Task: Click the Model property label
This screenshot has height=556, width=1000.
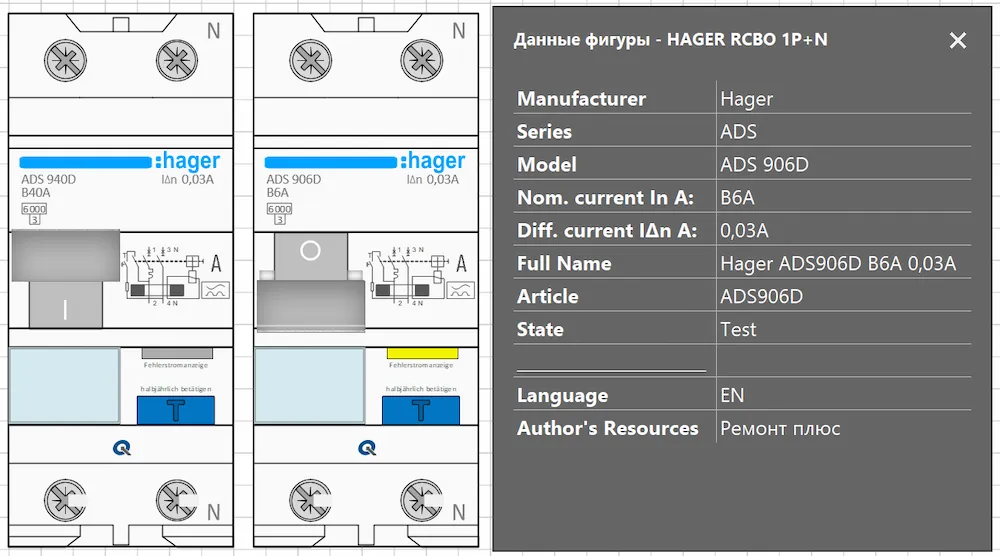Action: (x=547, y=165)
